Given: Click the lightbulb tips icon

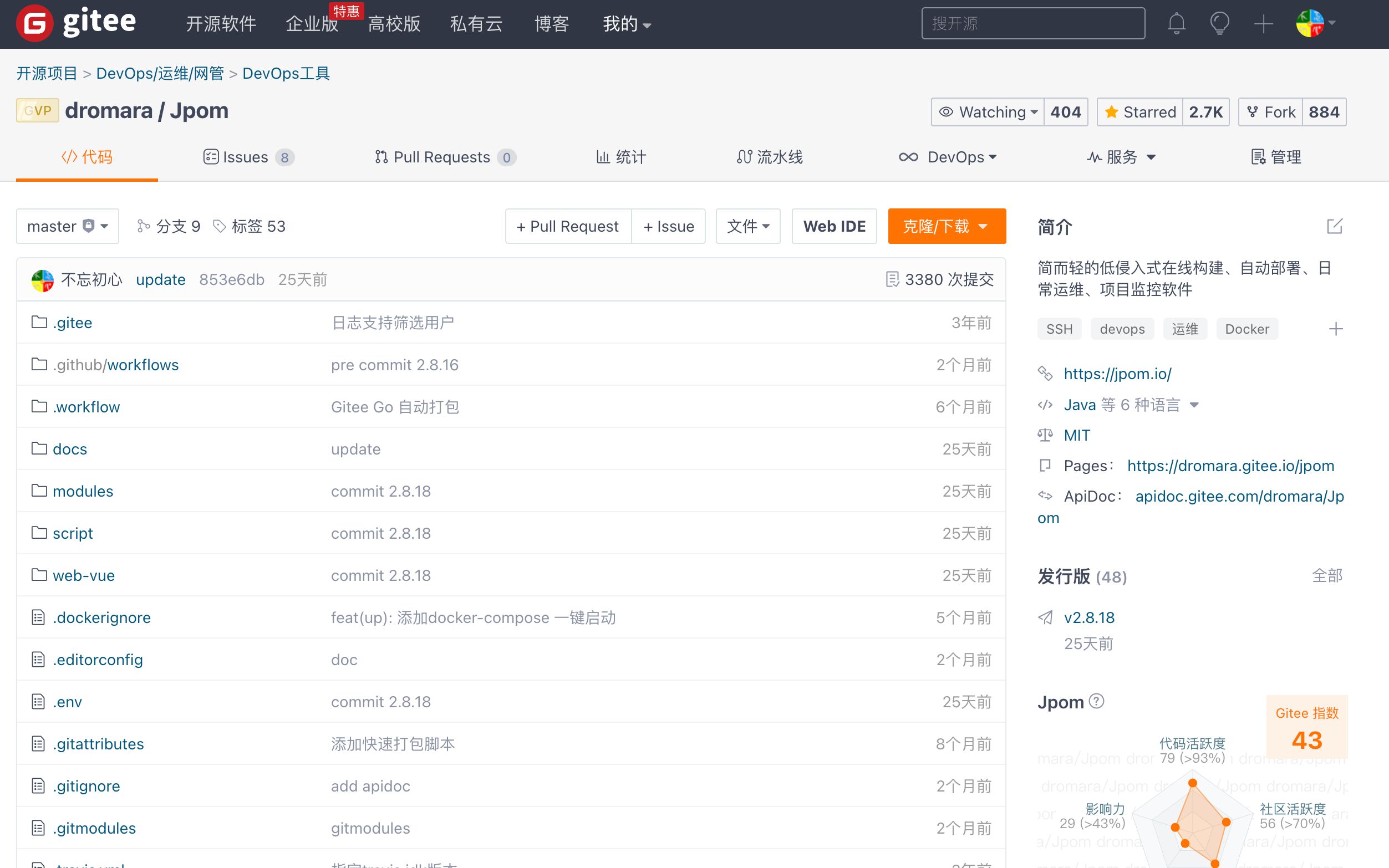Looking at the screenshot, I should pos(1219,23).
